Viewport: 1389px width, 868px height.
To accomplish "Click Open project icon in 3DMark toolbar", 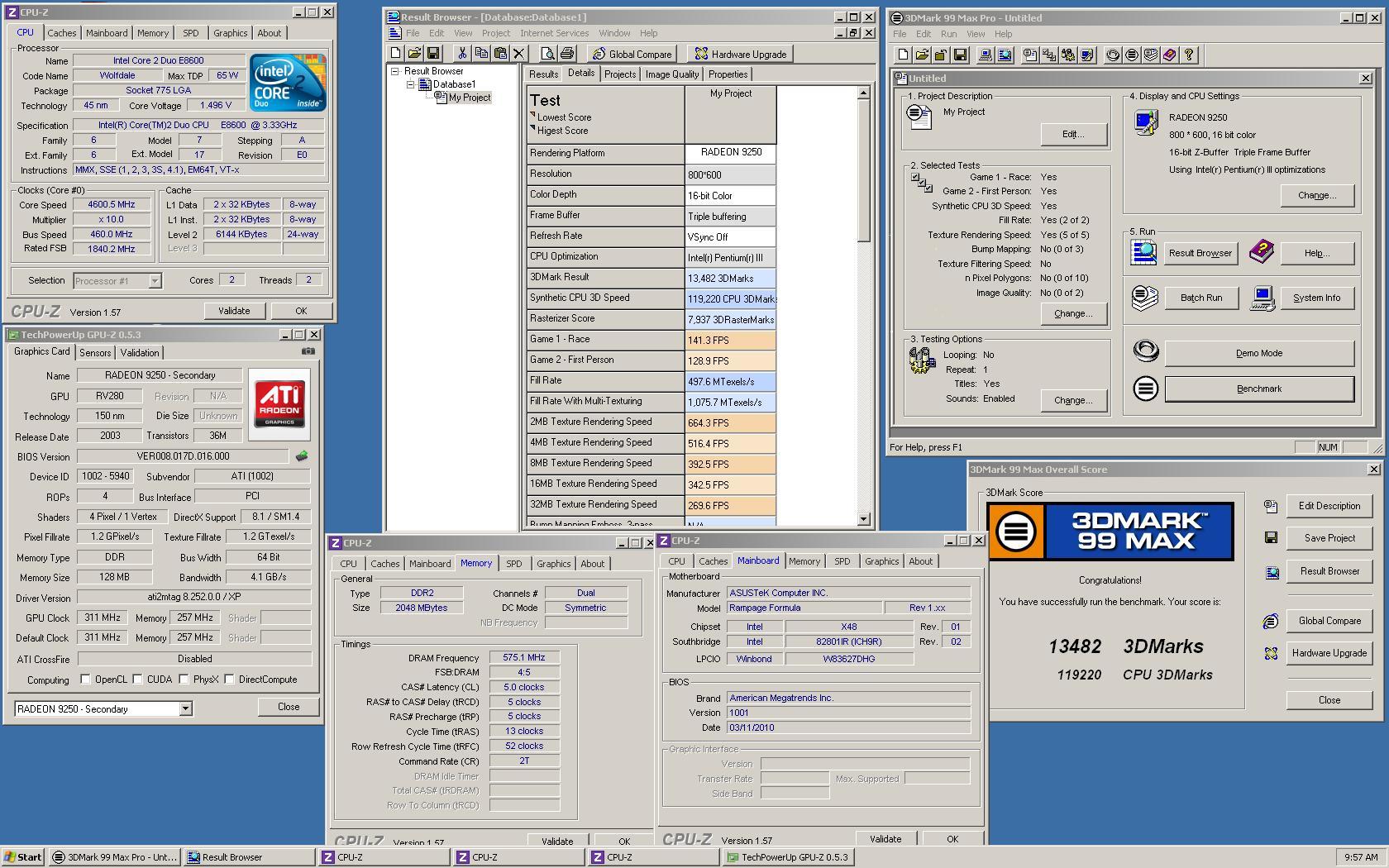I will (922, 55).
